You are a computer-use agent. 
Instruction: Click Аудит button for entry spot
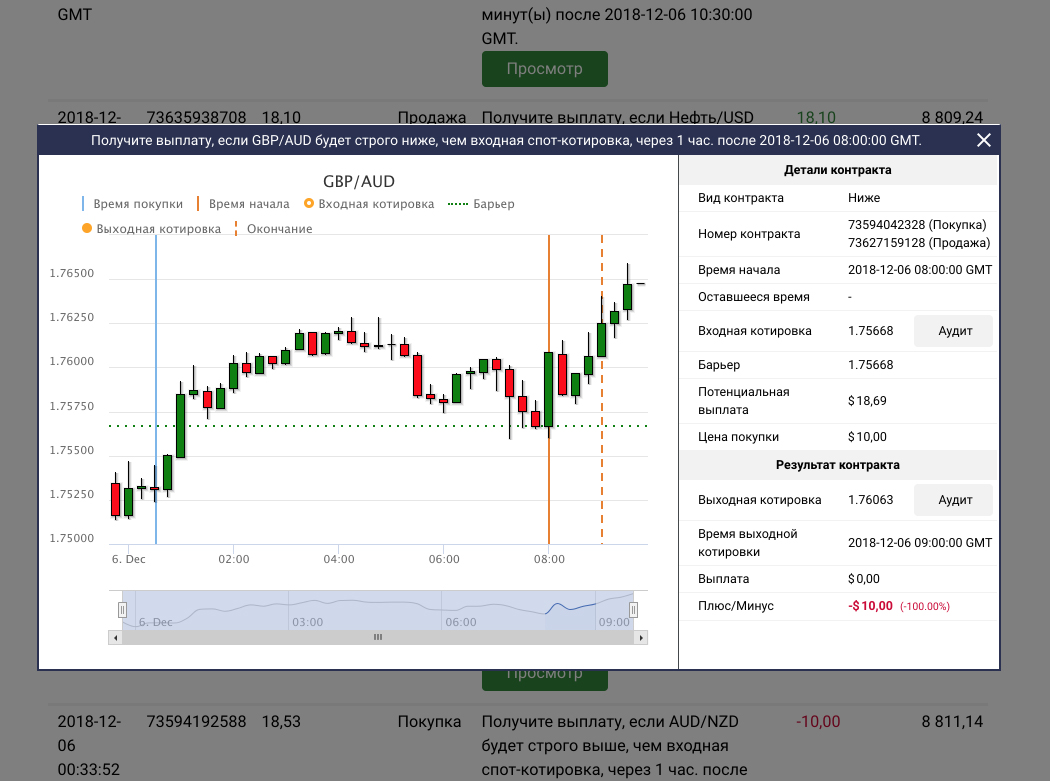click(x=955, y=331)
